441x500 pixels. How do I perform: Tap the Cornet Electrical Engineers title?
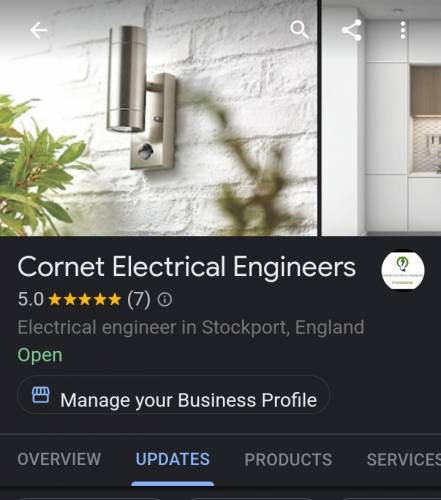(x=187, y=267)
